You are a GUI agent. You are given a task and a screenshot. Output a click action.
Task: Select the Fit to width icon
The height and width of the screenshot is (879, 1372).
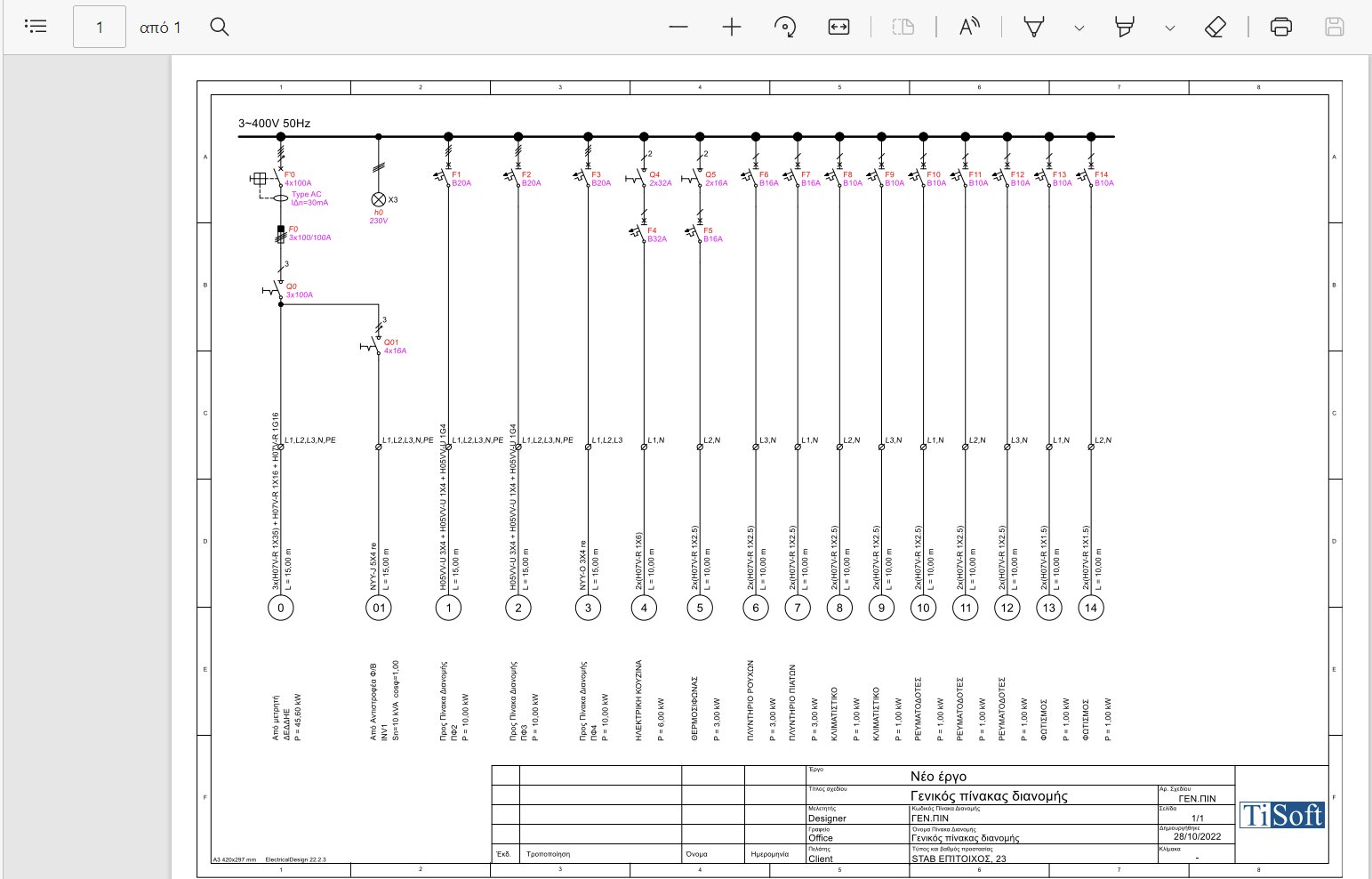838,27
